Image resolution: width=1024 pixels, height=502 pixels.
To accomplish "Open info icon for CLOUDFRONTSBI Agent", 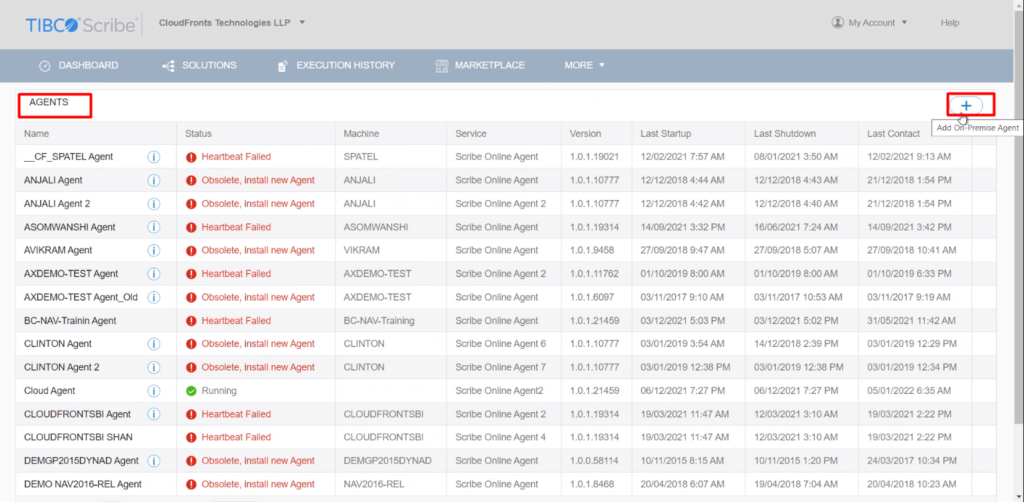I will point(153,414).
